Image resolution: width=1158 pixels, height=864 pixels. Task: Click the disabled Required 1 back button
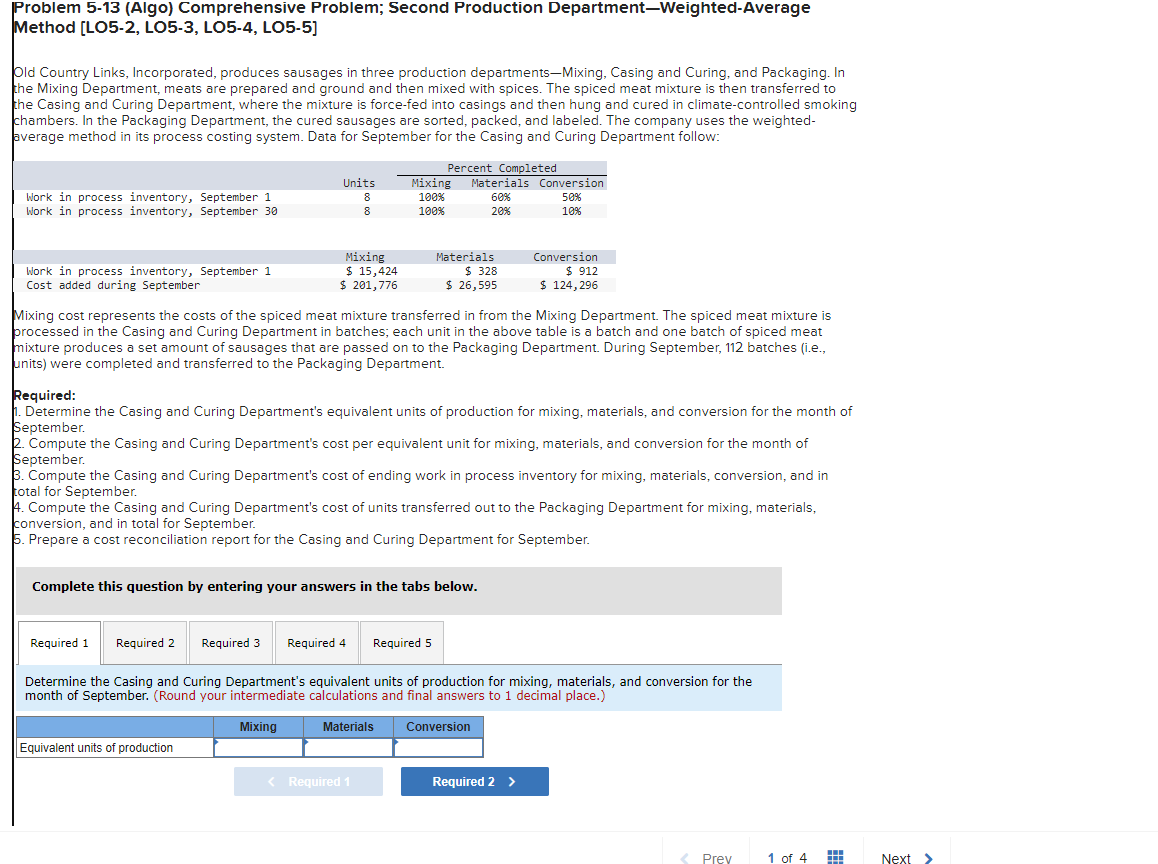pyautogui.click(x=309, y=781)
